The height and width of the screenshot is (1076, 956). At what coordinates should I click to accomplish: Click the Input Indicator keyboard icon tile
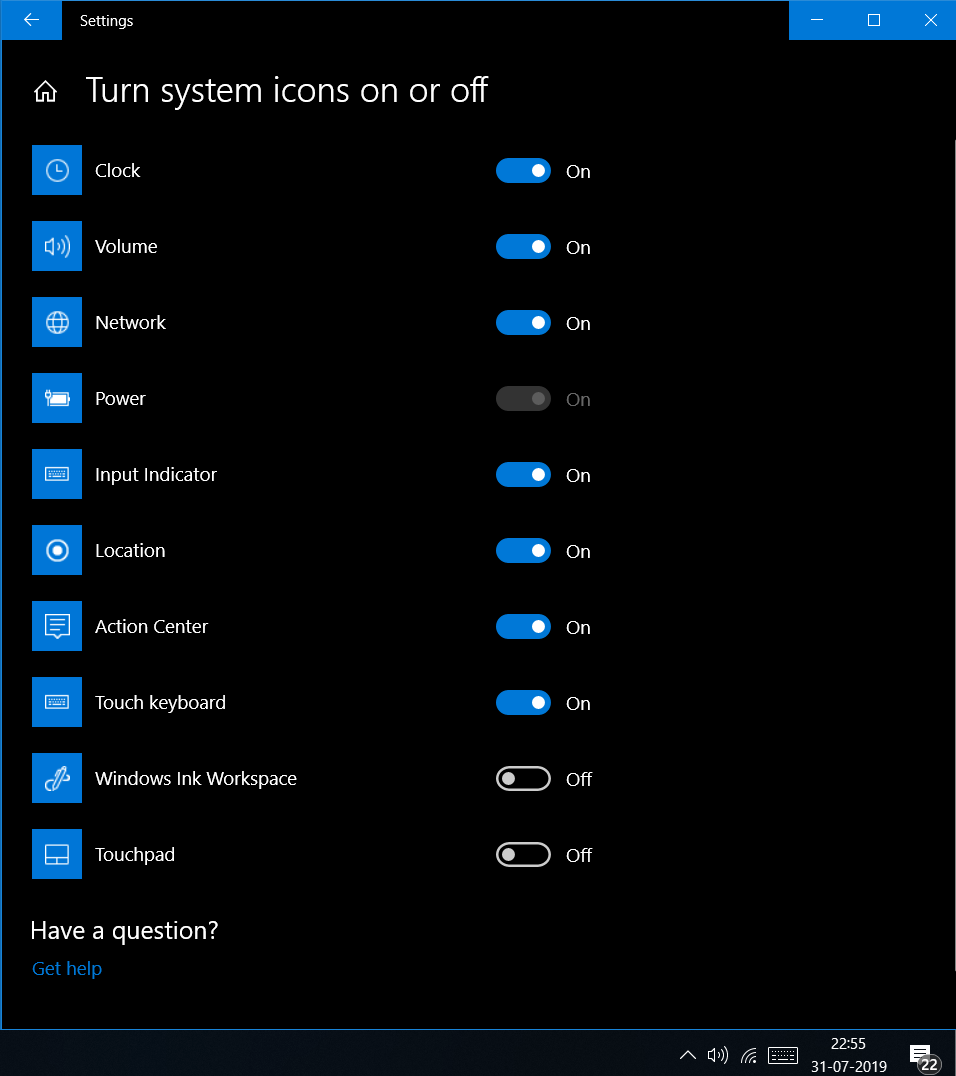click(x=57, y=474)
